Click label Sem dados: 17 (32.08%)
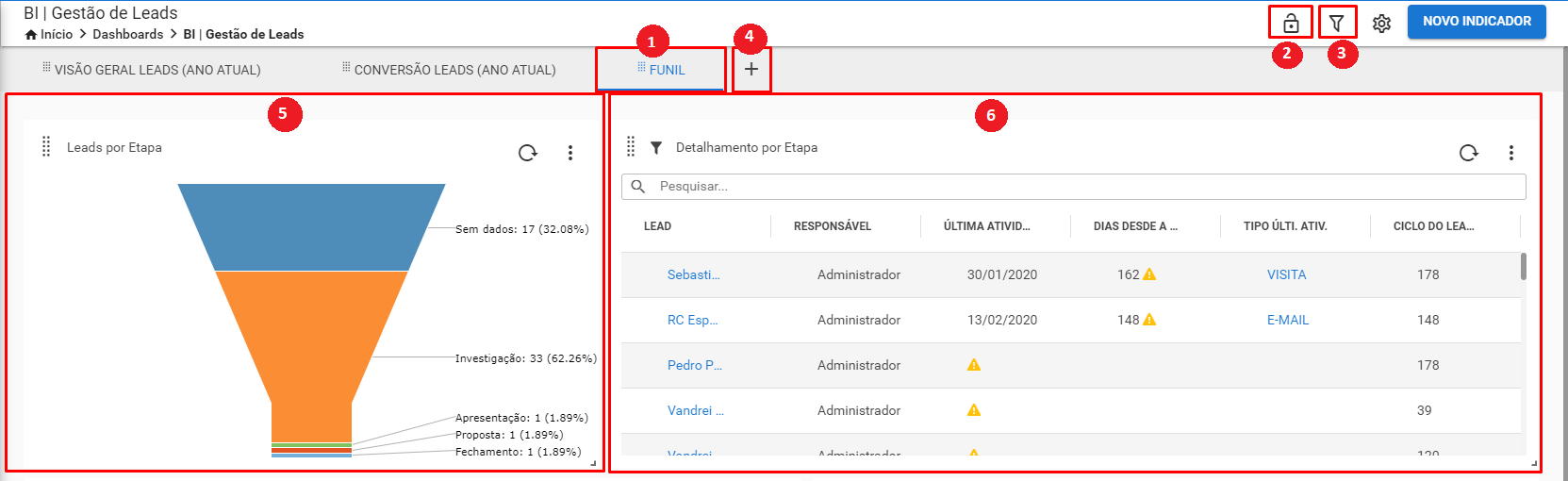Image resolution: width=1568 pixels, height=481 pixels. coord(521,229)
